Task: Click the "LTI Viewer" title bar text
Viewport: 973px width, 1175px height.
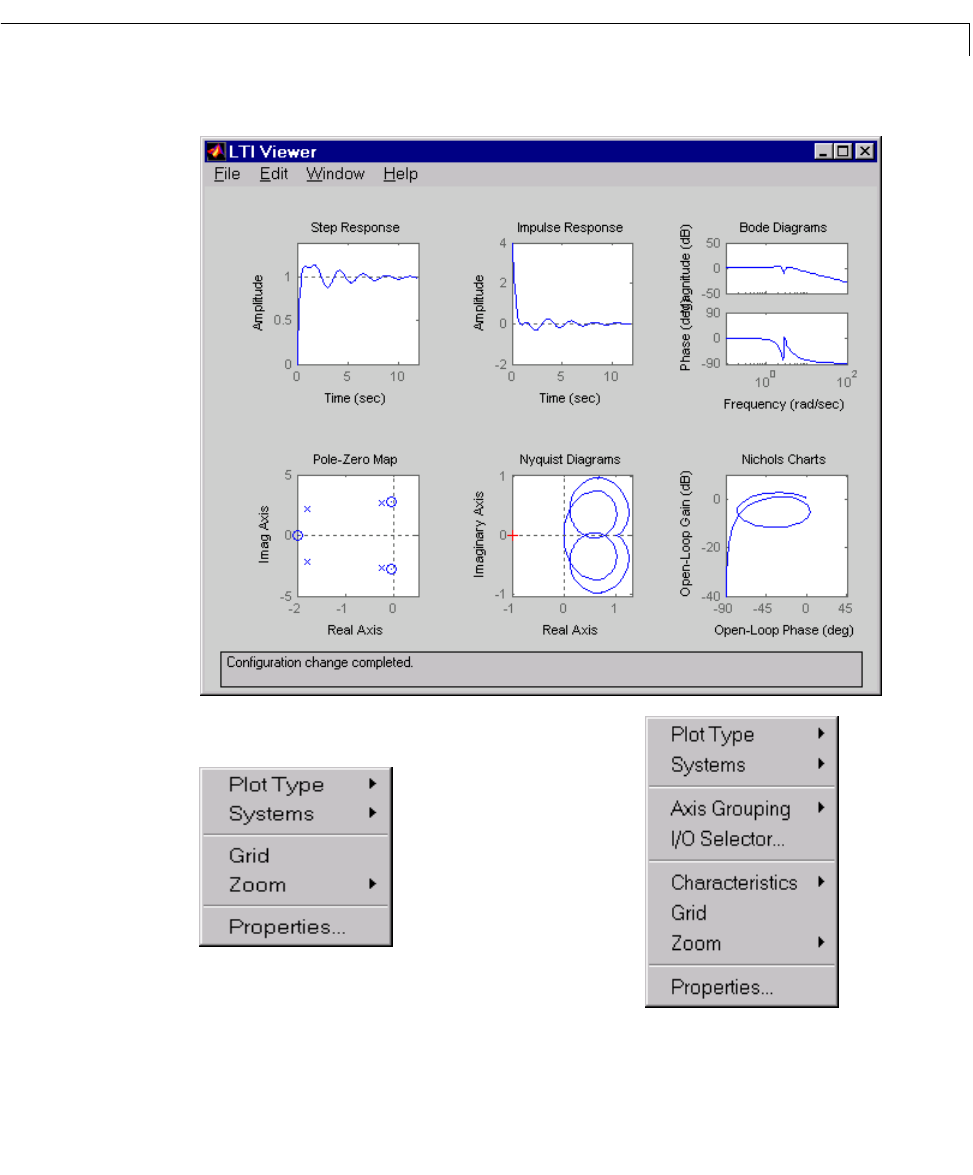Action: click(x=273, y=152)
